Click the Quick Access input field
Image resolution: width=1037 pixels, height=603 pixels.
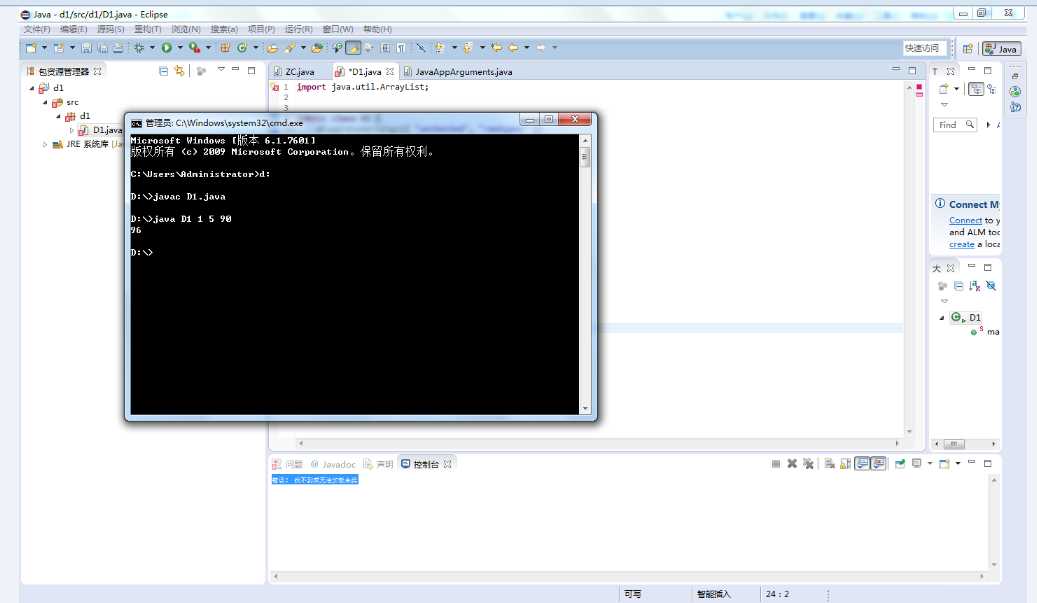click(x=923, y=48)
